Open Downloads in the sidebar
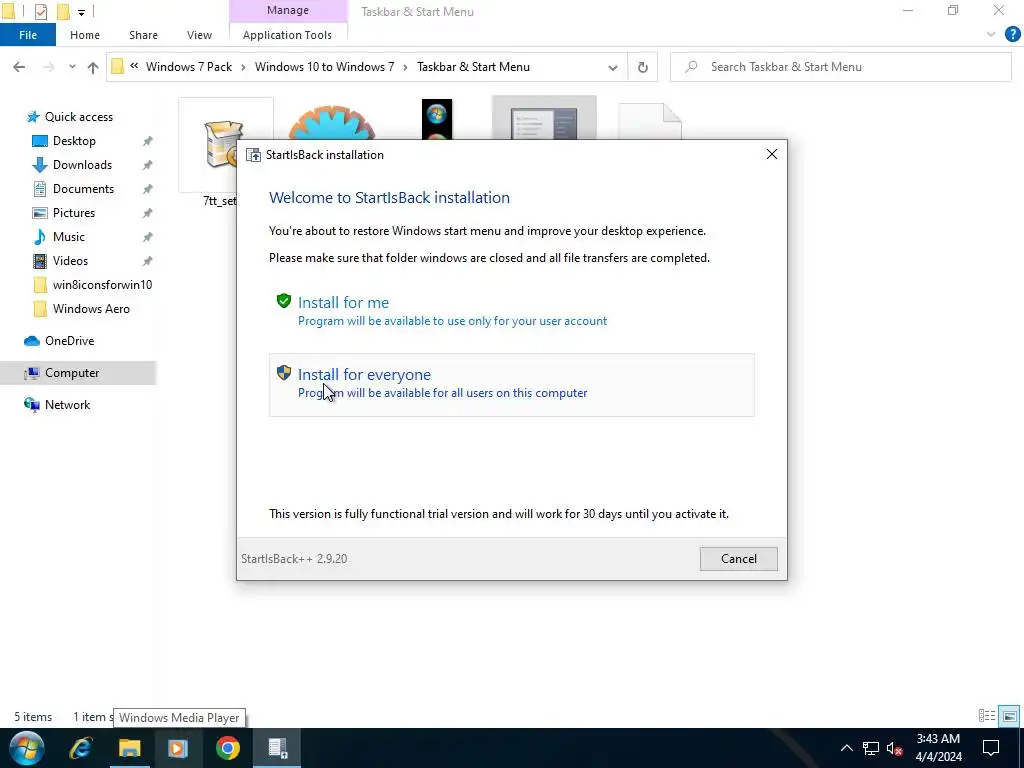Screen dimensions: 1024x768 tap(82, 165)
